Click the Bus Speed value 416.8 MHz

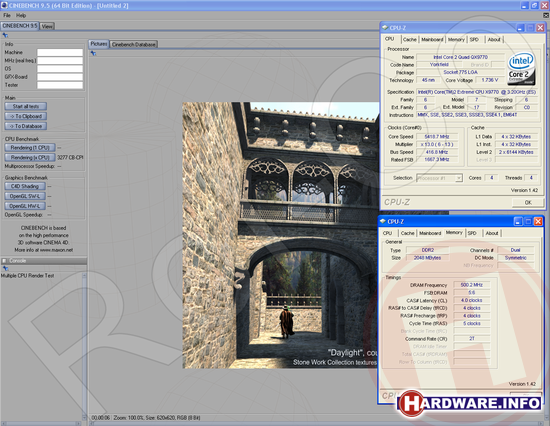[437, 152]
